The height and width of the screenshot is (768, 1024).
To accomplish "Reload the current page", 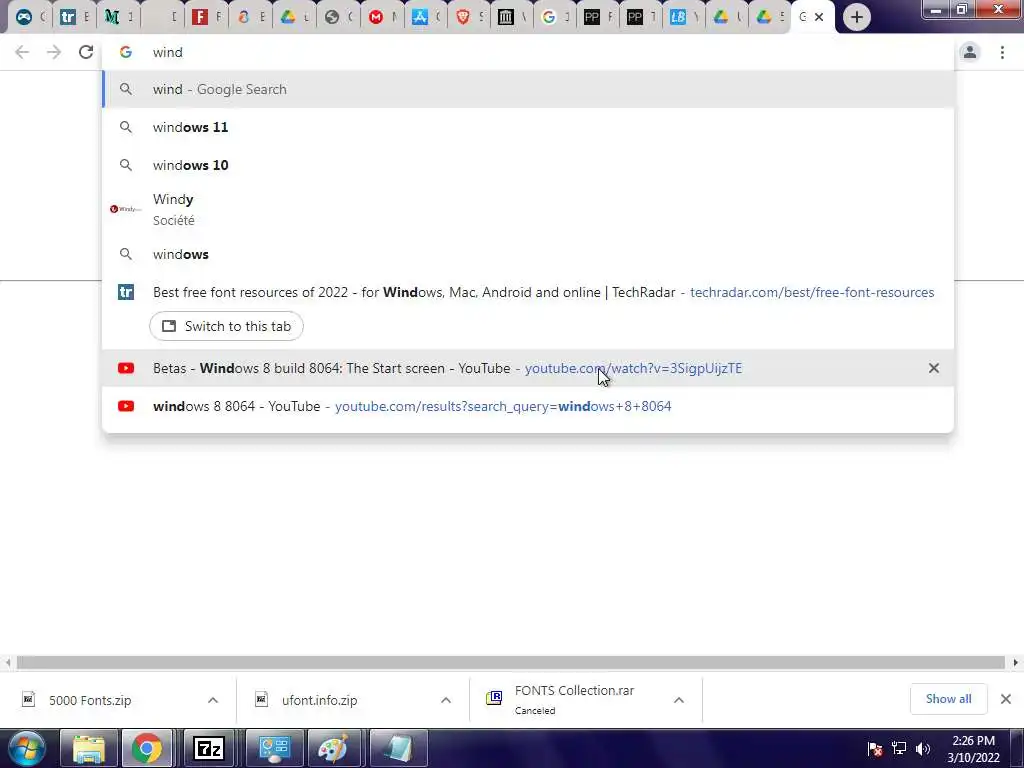I will coord(86,52).
